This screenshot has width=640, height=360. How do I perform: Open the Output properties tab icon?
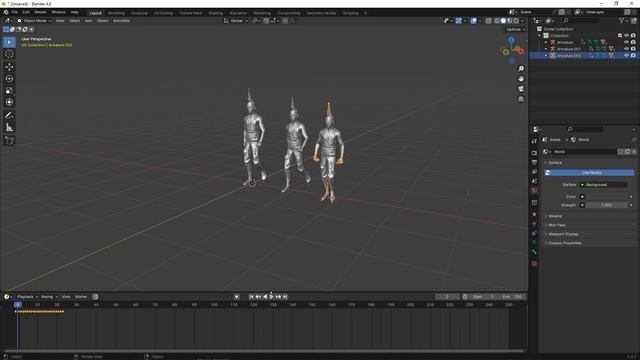coord(534,162)
